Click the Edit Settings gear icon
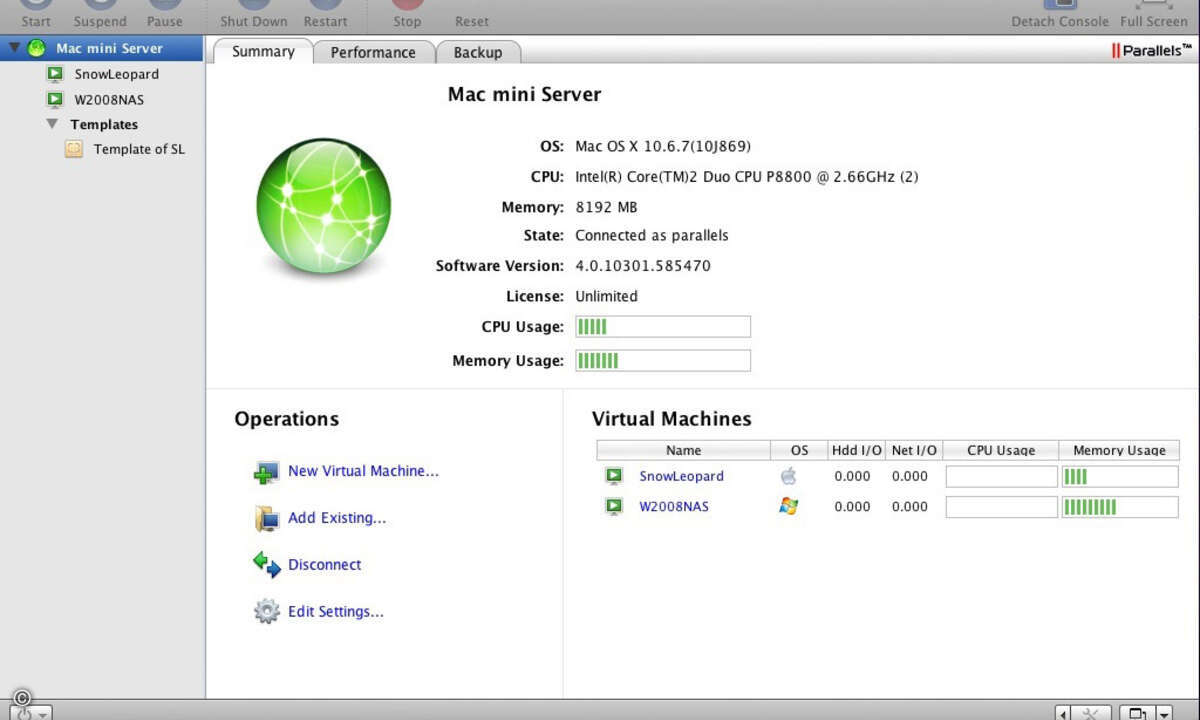The image size is (1200, 720). (266, 612)
